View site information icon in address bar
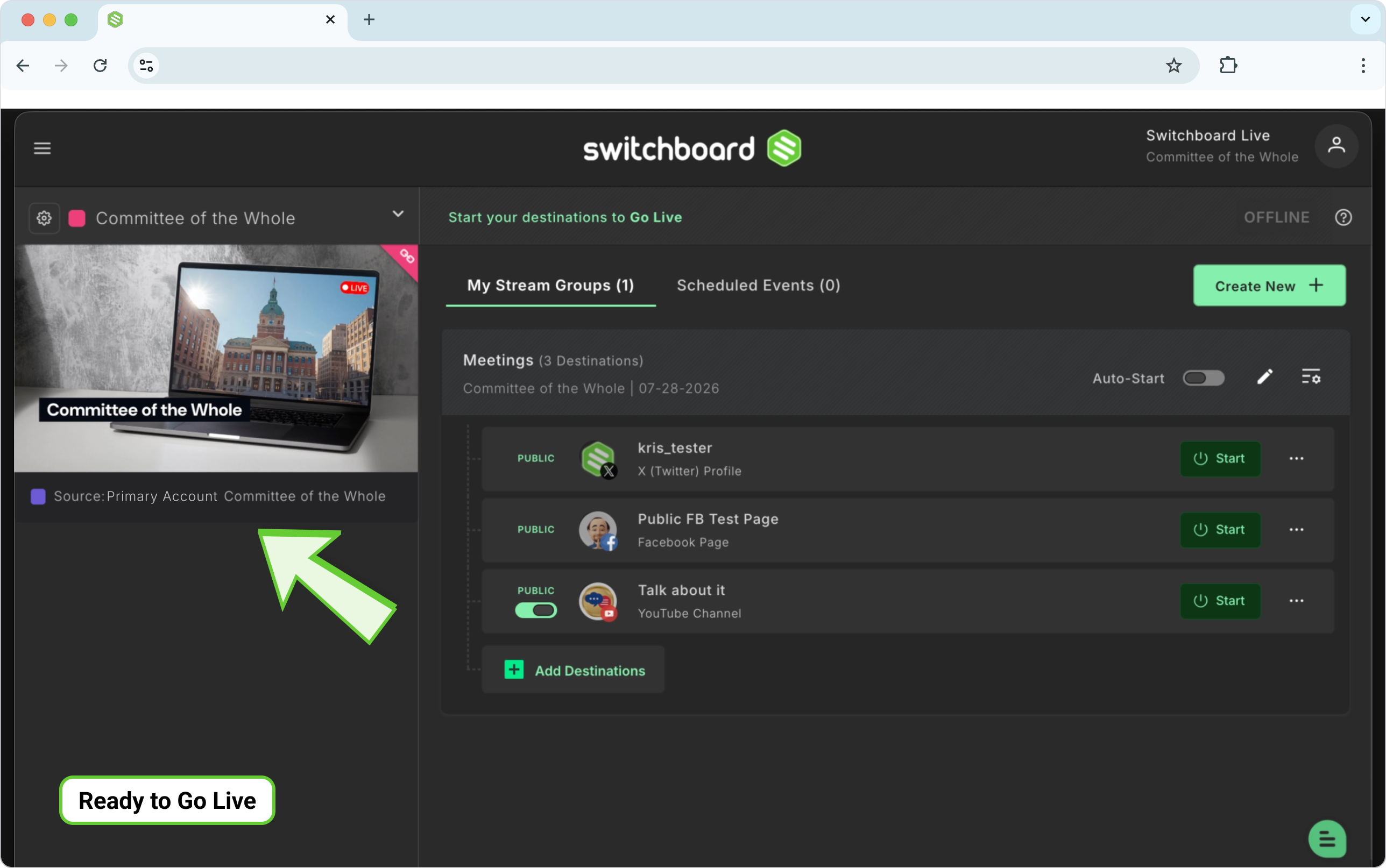 (146, 66)
